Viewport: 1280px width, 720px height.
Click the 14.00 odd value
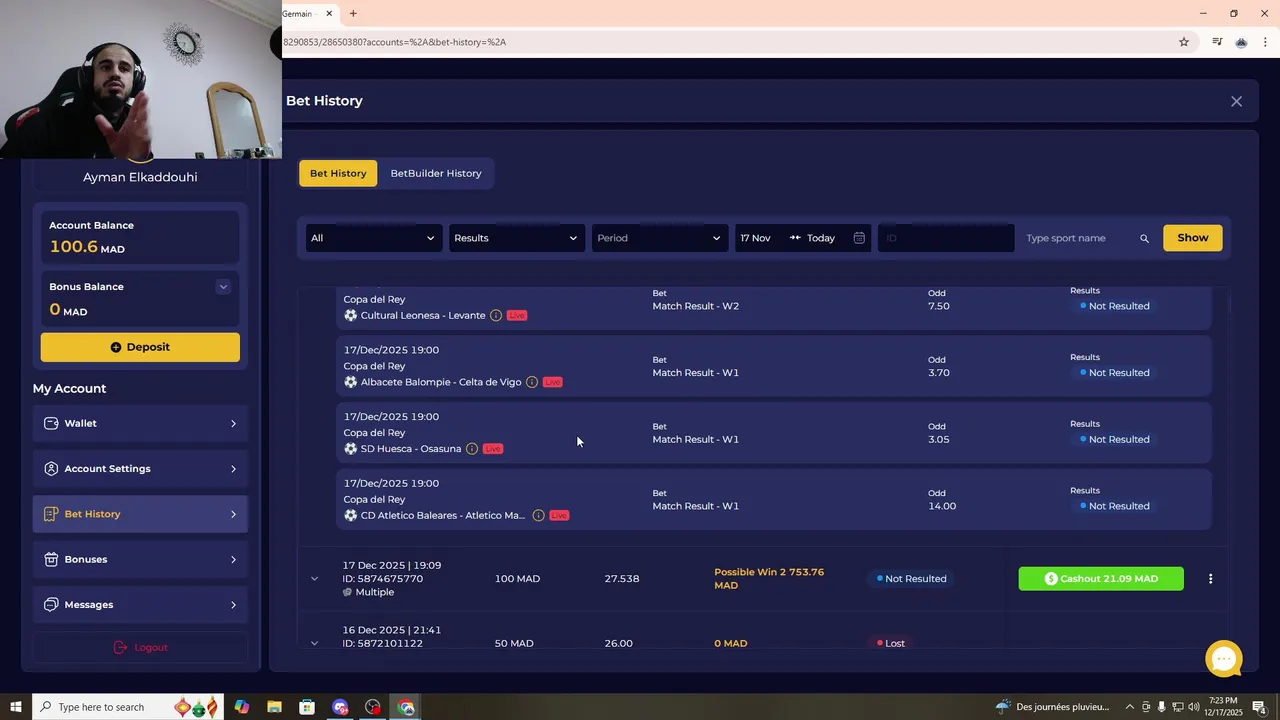(x=942, y=506)
